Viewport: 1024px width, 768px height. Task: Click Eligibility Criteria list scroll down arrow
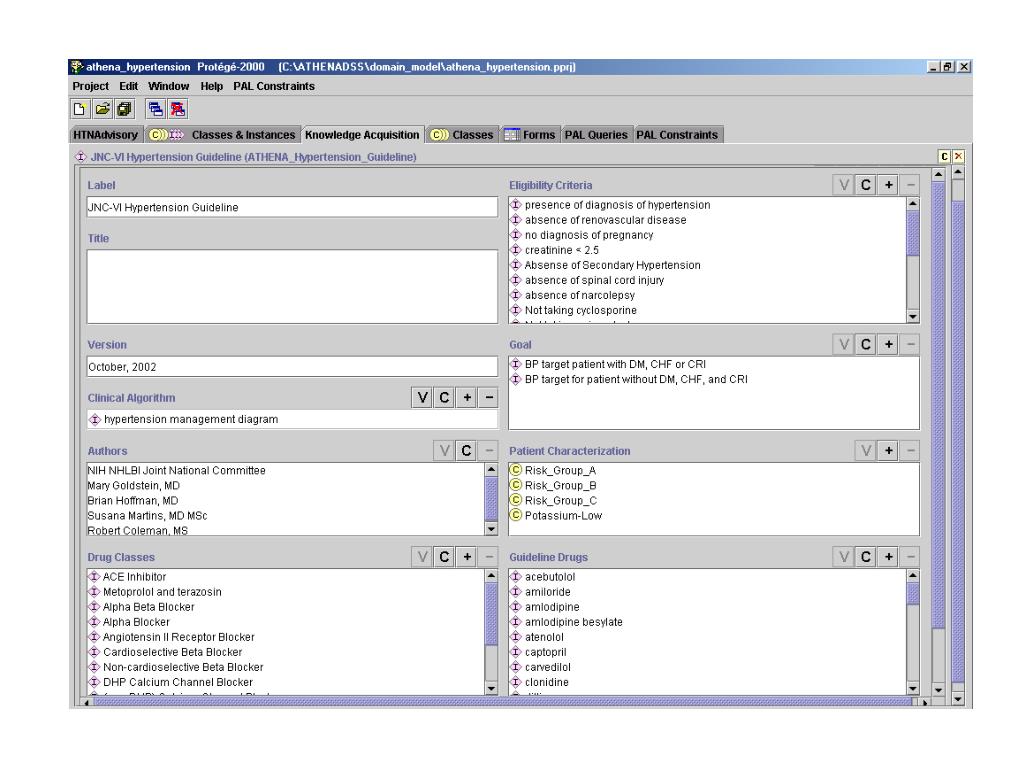tap(913, 317)
